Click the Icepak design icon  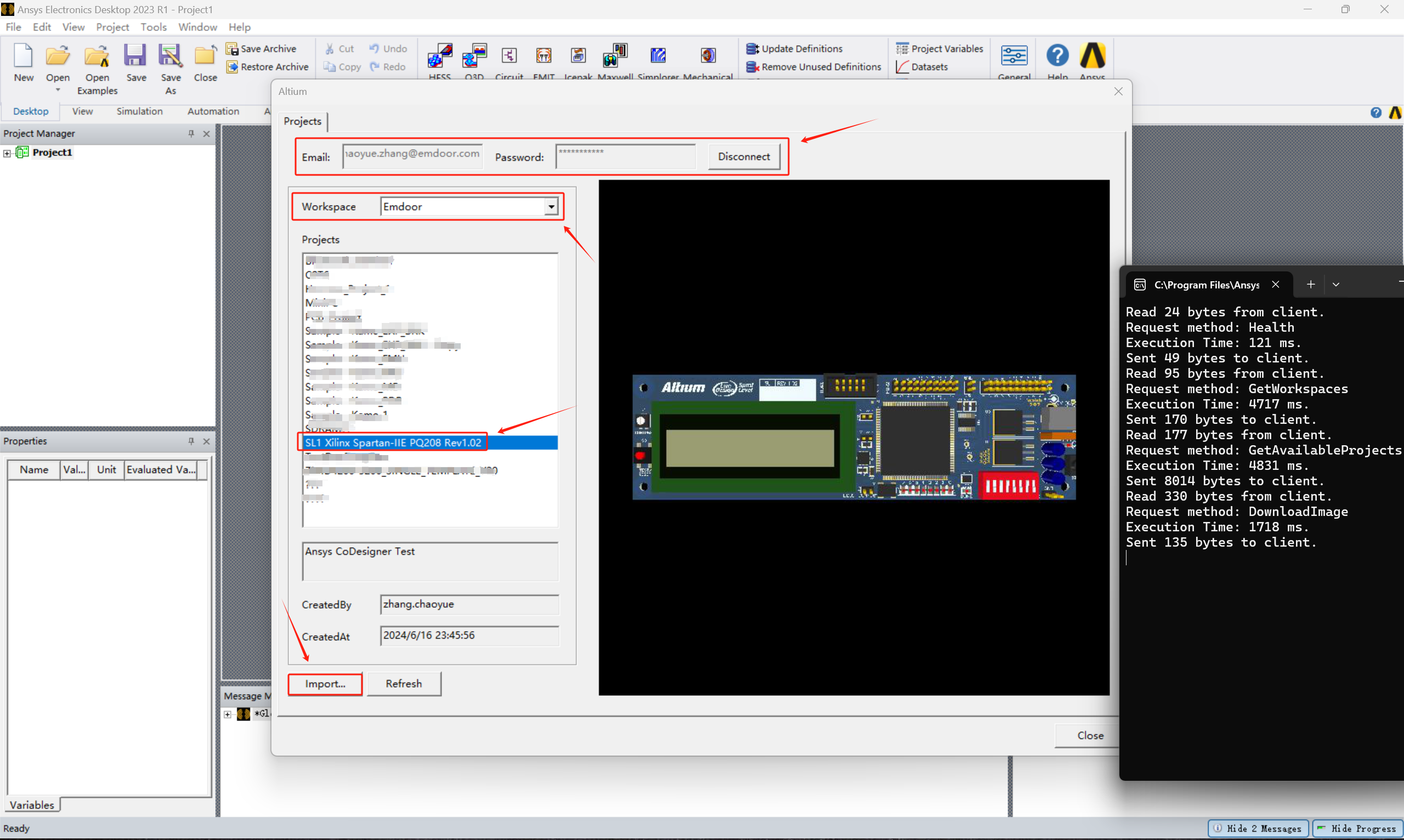(x=578, y=56)
